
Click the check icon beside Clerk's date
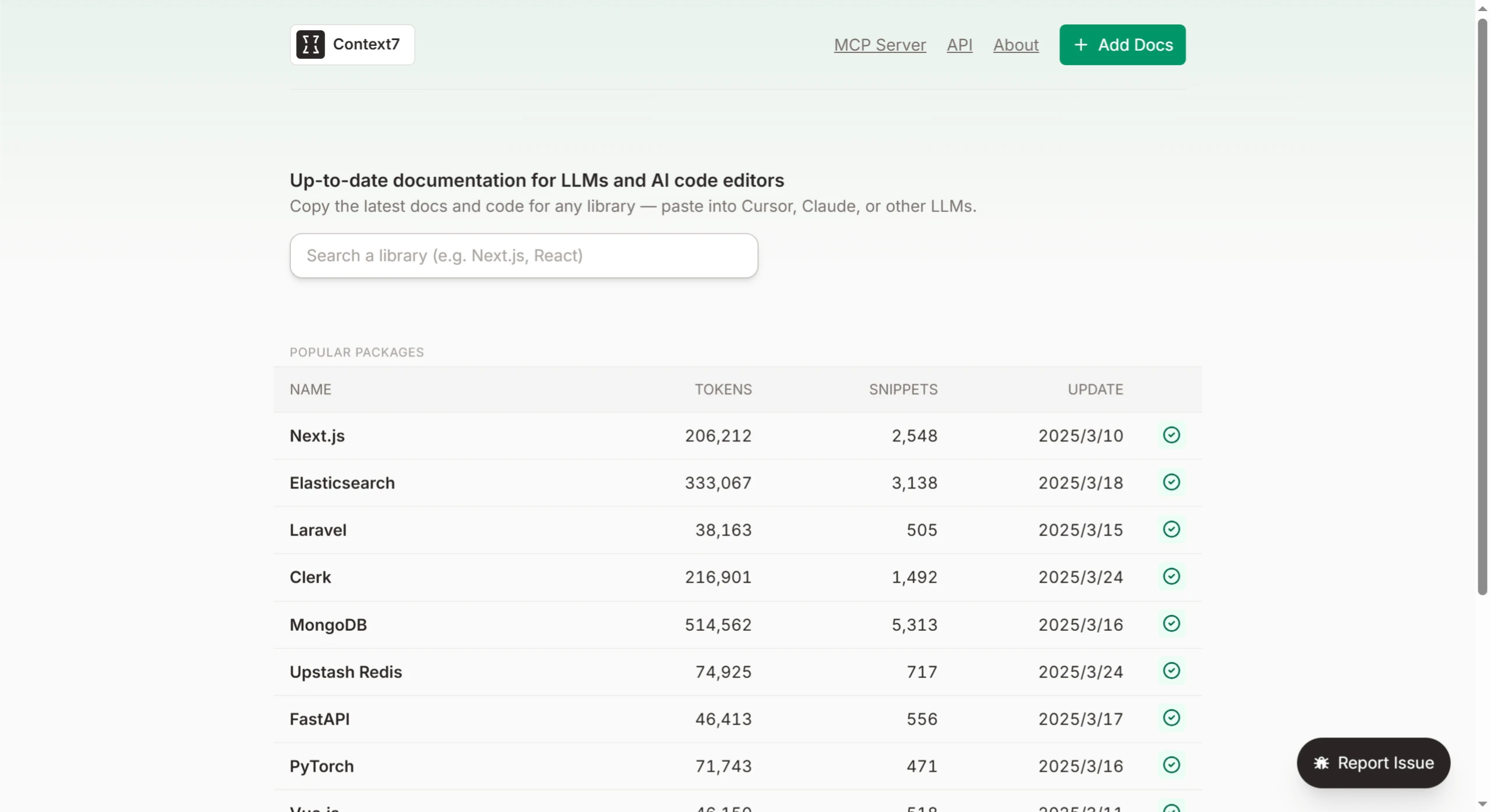1171,577
